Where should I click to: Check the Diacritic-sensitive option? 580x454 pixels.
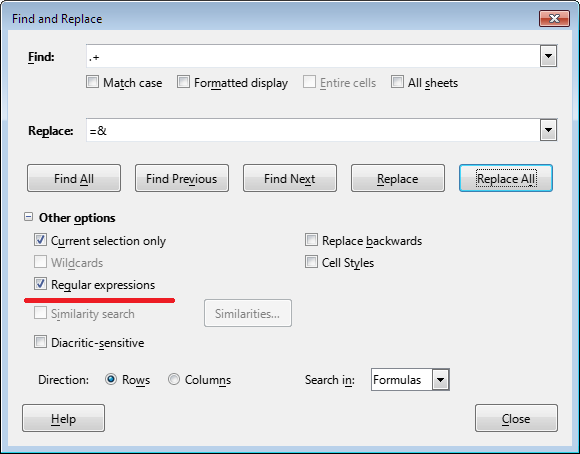tap(40, 342)
